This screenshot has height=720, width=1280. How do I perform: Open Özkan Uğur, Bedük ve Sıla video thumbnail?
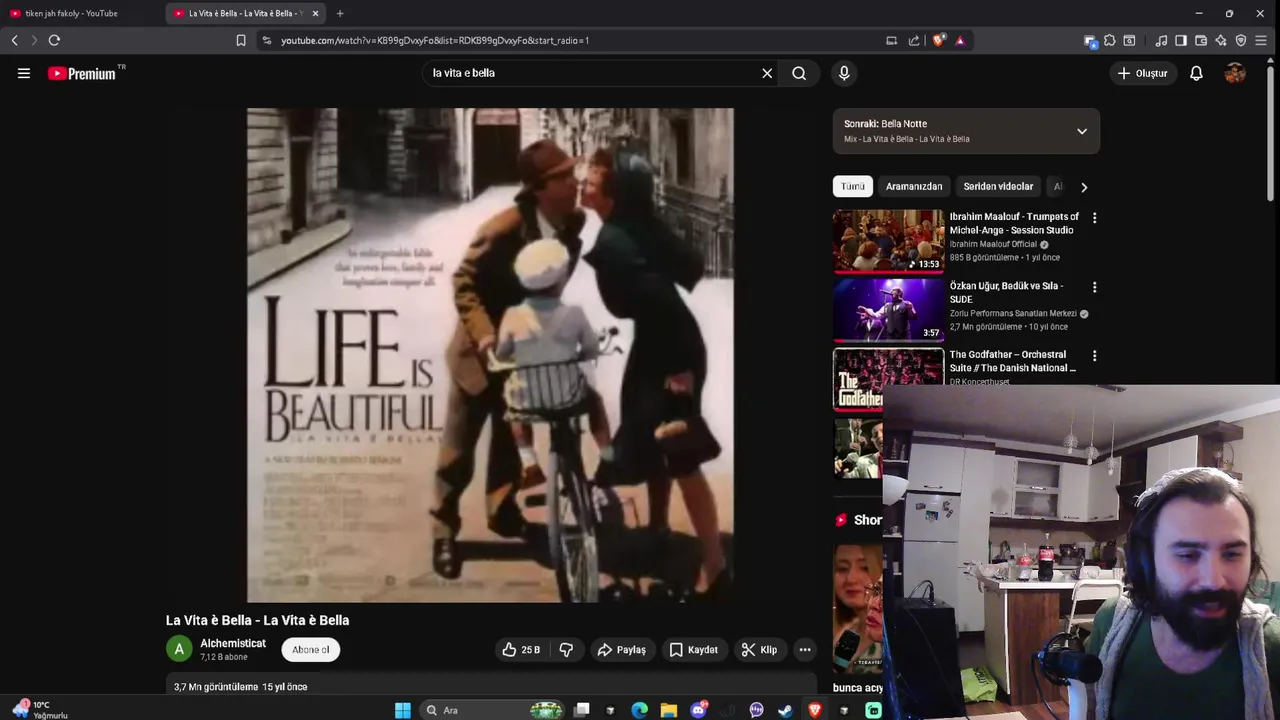point(888,310)
